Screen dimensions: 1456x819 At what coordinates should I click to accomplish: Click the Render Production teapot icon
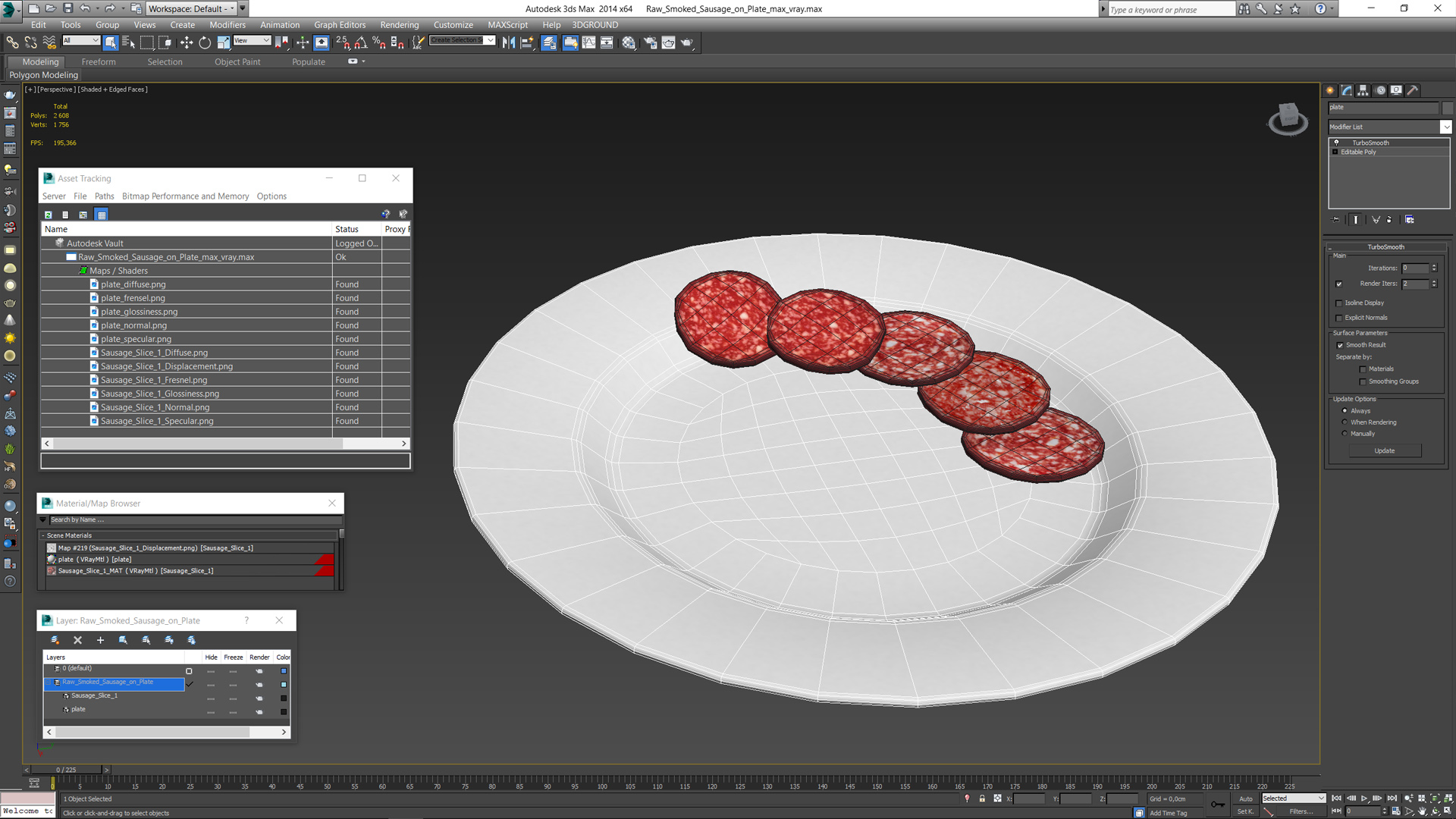pyautogui.click(x=686, y=42)
